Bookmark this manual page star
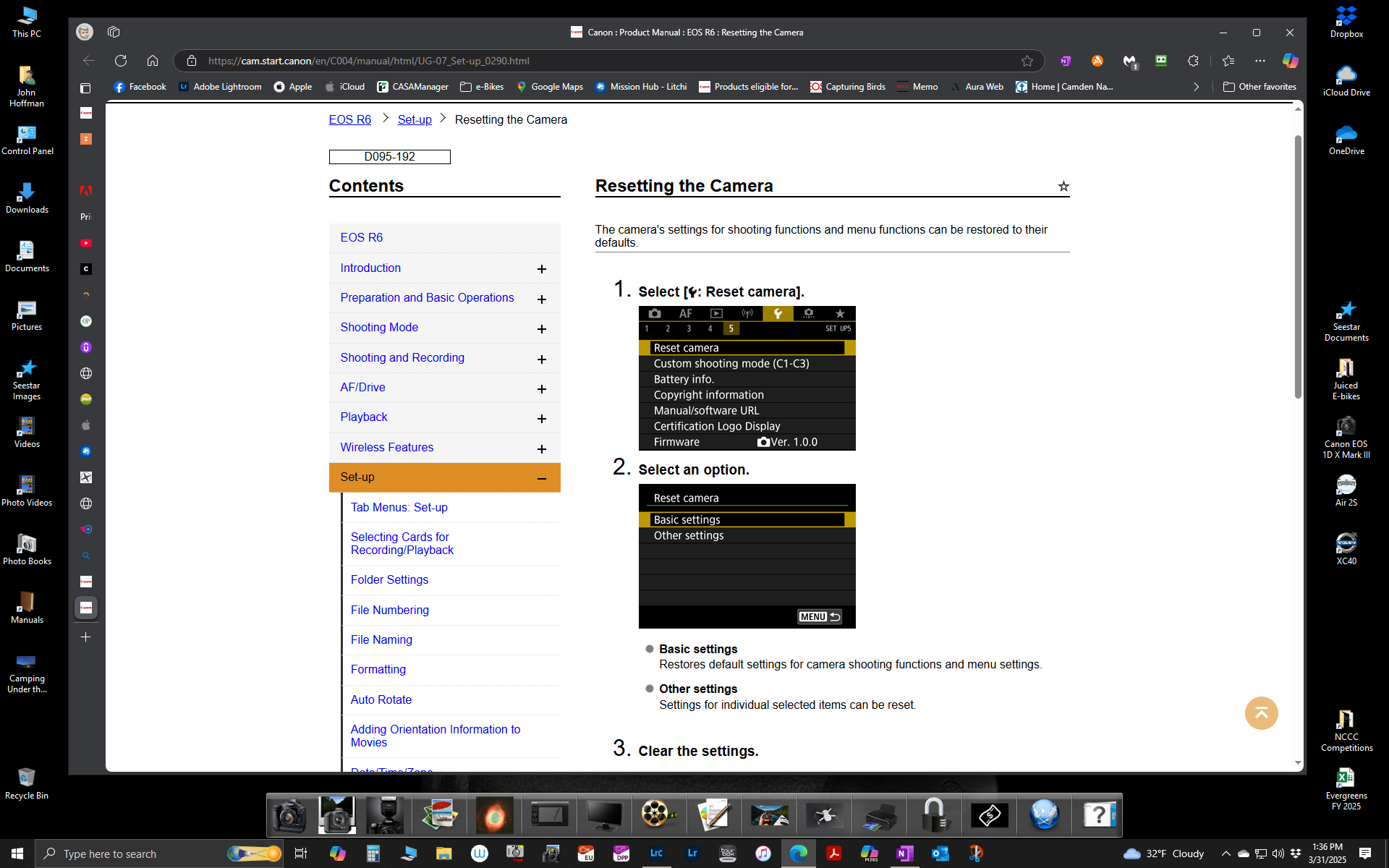Viewport: 1389px width, 868px height. coord(1063,187)
